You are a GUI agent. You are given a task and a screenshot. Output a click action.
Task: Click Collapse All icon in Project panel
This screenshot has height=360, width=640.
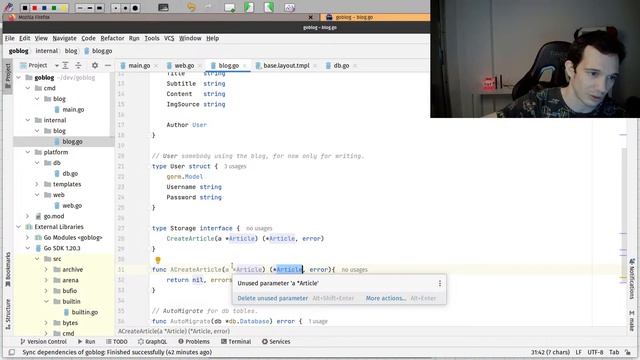click(78, 65)
